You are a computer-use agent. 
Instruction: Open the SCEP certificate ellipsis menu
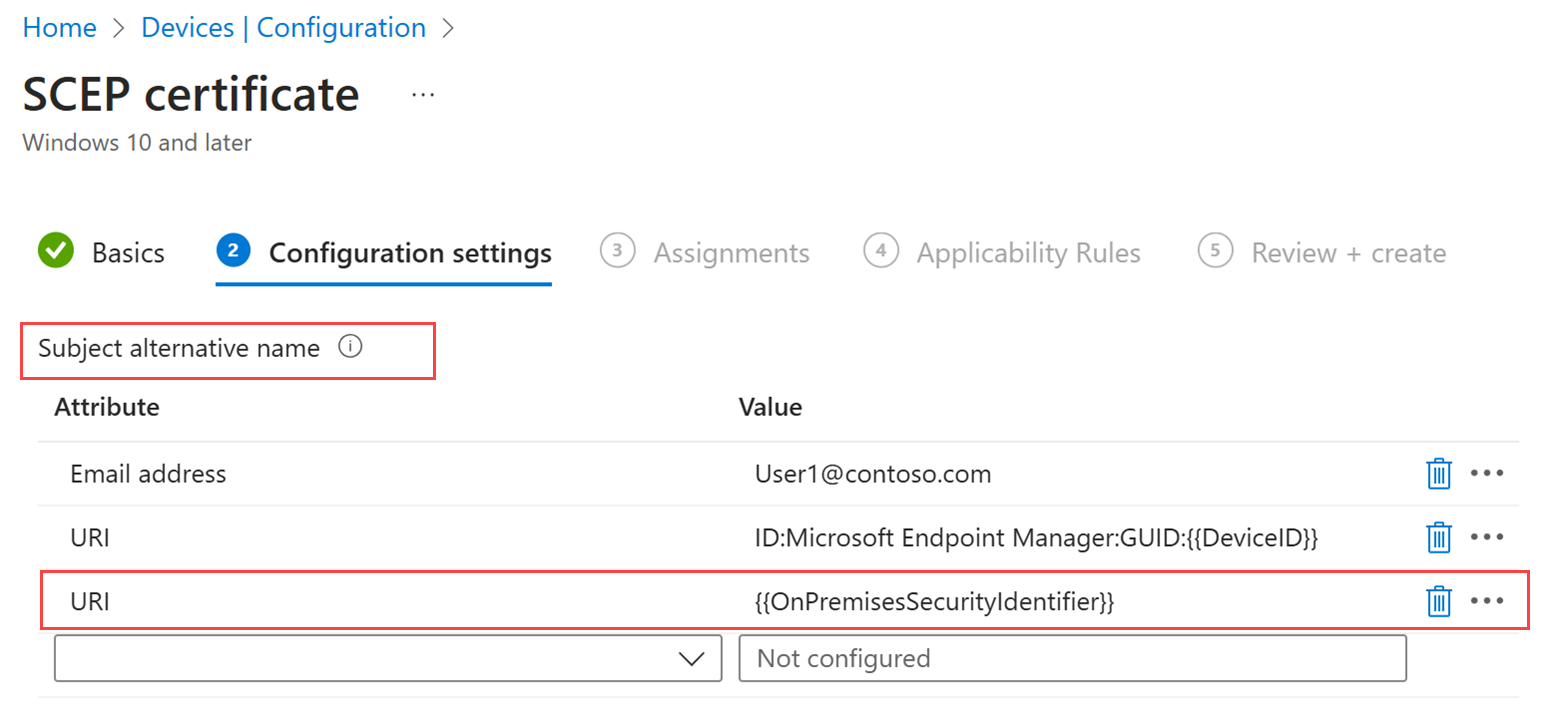[423, 94]
